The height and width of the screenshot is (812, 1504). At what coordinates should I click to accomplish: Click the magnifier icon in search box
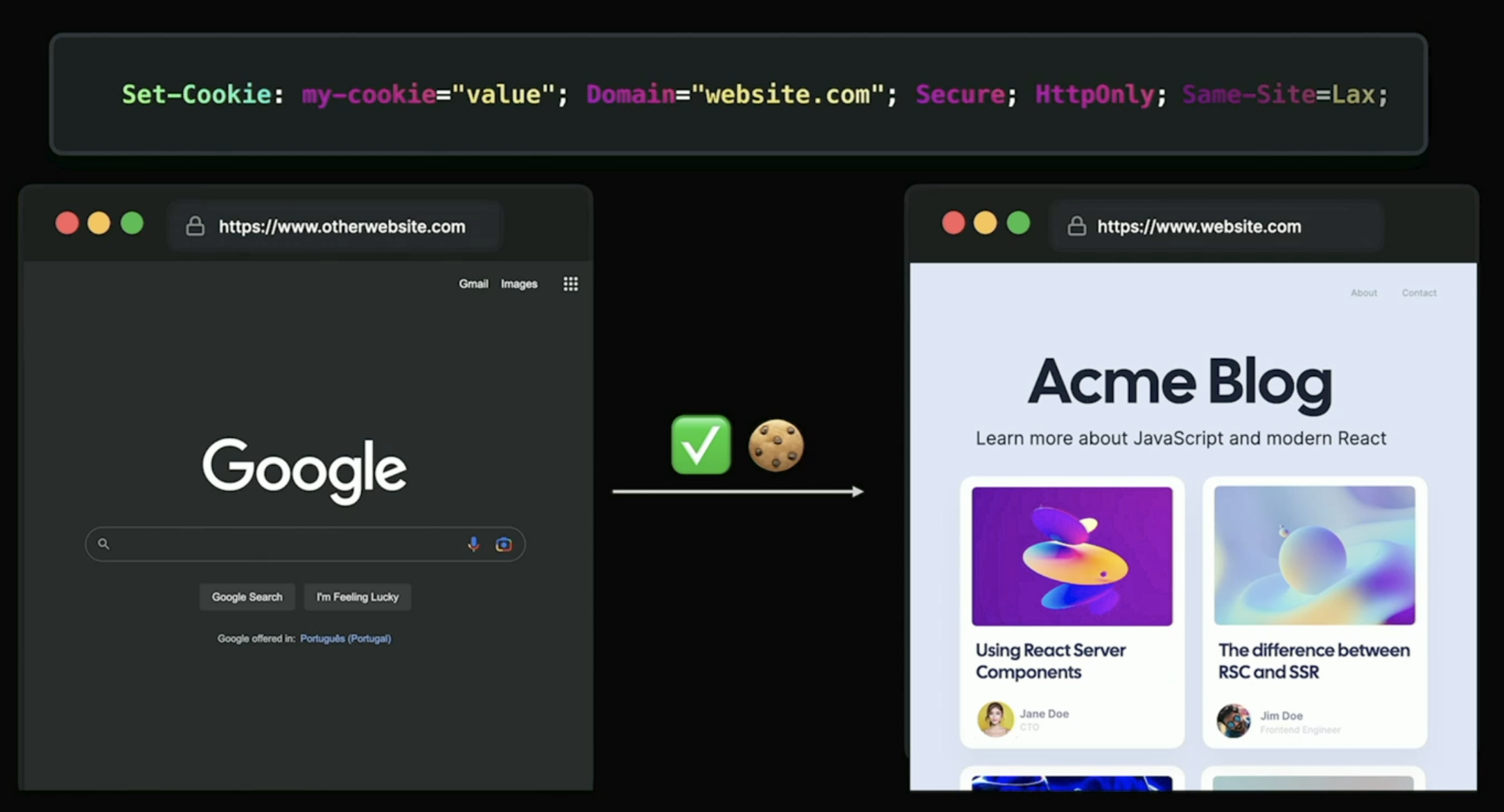(x=103, y=544)
